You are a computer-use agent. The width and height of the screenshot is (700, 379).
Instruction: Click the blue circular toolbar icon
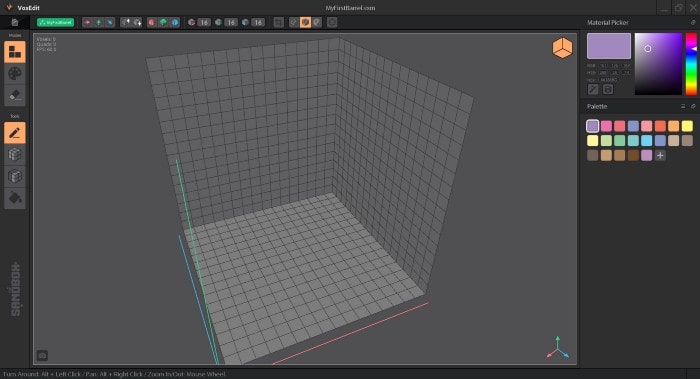coord(175,22)
